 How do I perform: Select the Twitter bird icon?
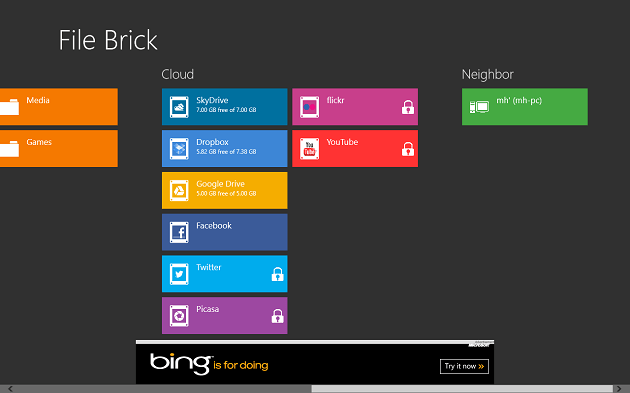(x=179, y=274)
